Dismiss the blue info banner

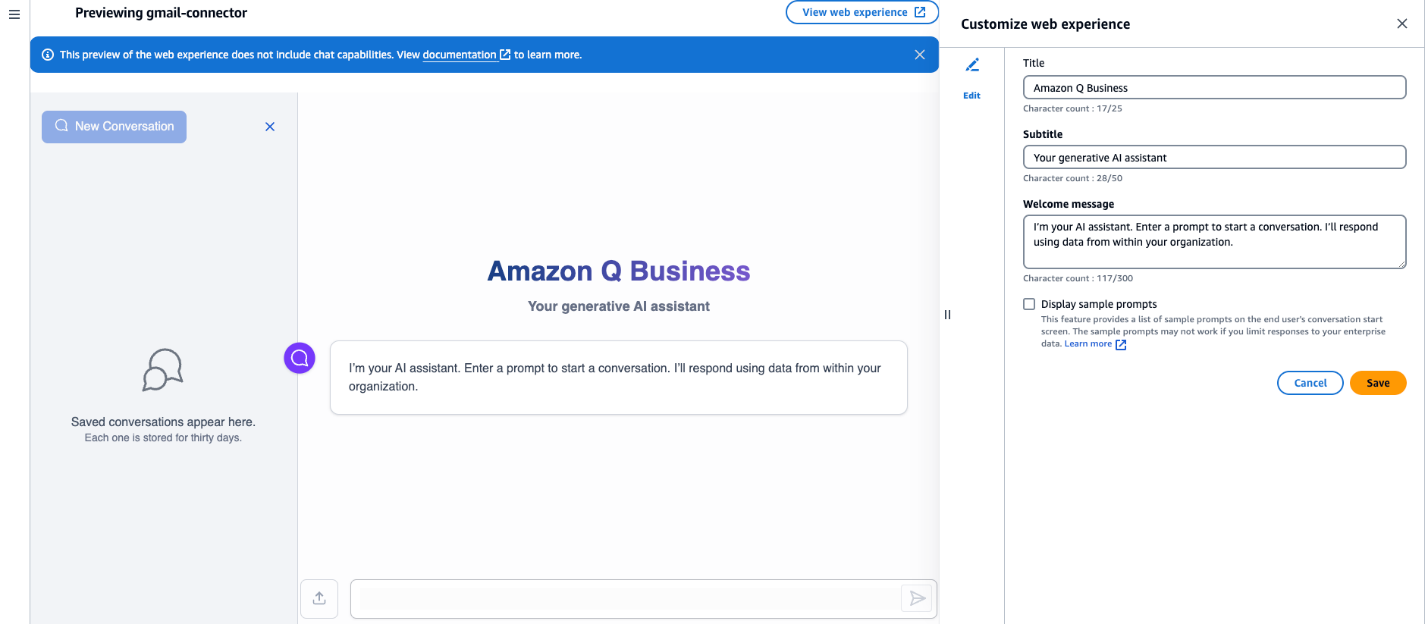[920, 55]
